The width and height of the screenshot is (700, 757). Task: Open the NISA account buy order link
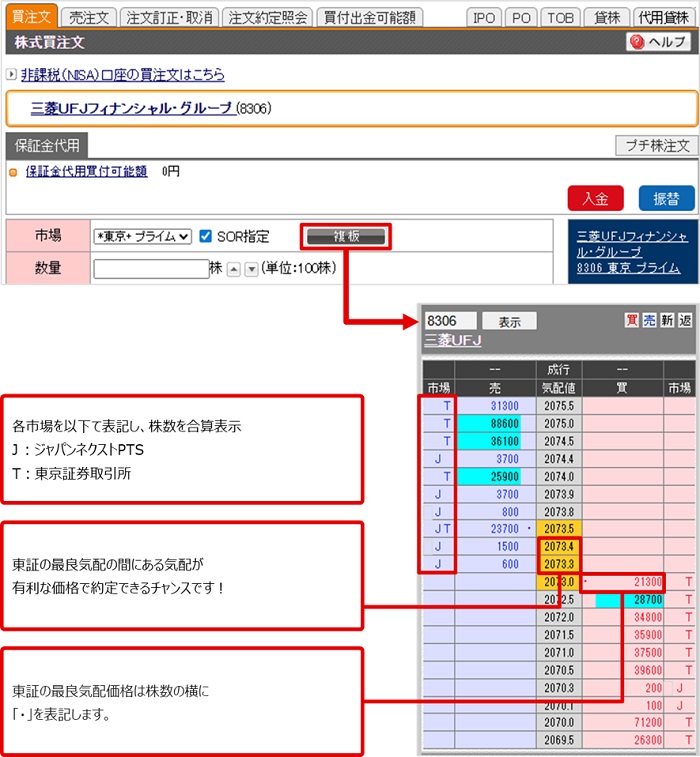[x=123, y=74]
